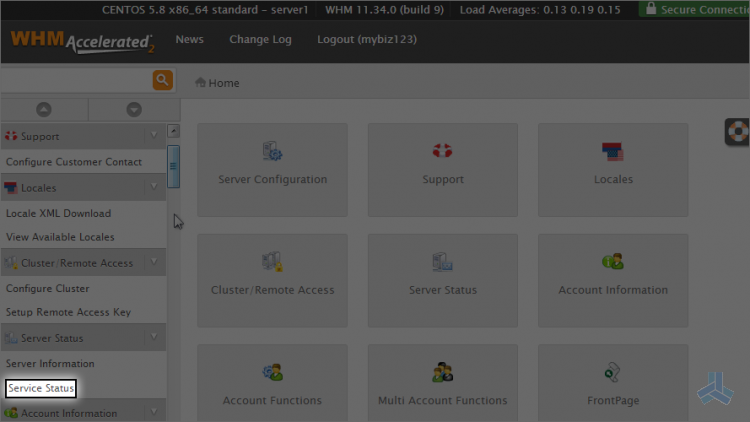Viewport: 750px width, 422px height.
Task: Open the Locales flag tile icon
Action: 613,152
